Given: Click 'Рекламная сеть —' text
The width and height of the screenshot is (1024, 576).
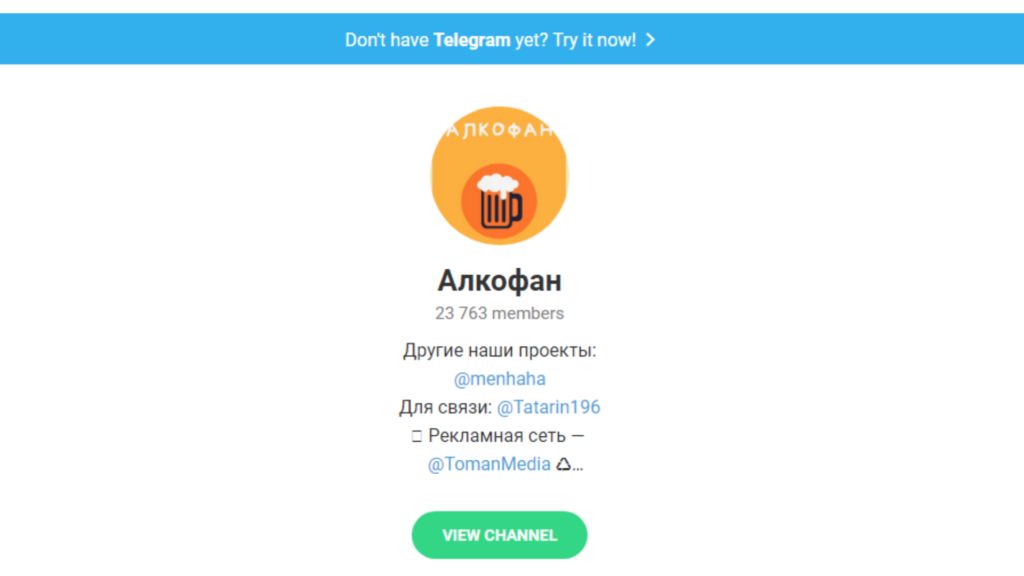Looking at the screenshot, I should (x=506, y=436).
